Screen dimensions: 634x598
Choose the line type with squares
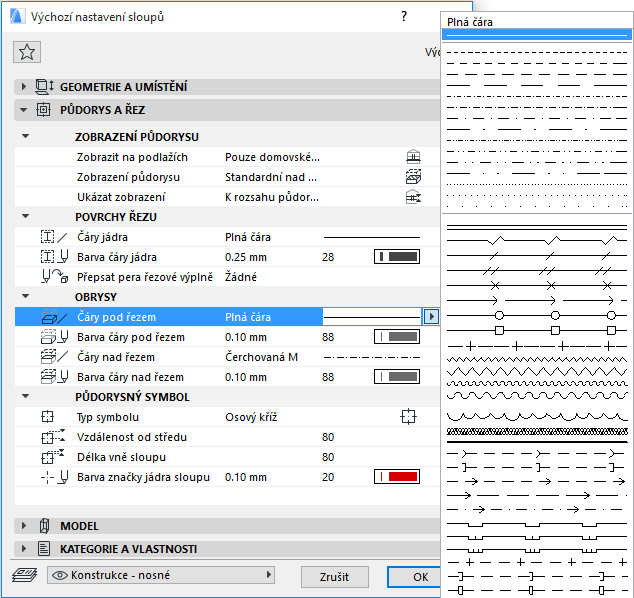pos(537,330)
